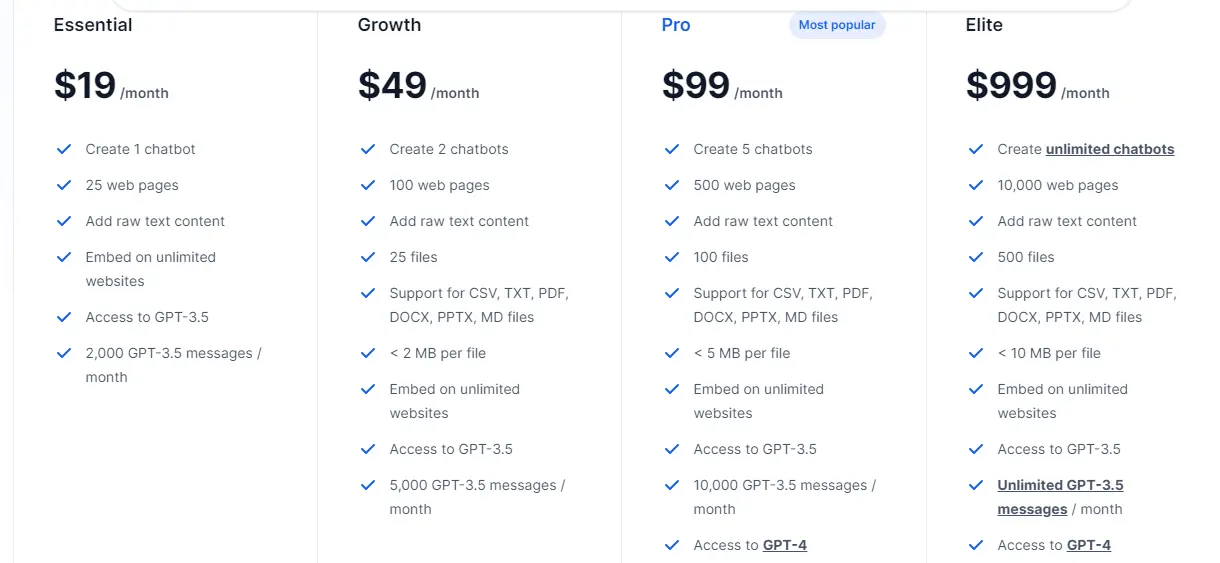Click checkmark beside Growth 25 files
The image size is (1220, 563).
(x=368, y=257)
